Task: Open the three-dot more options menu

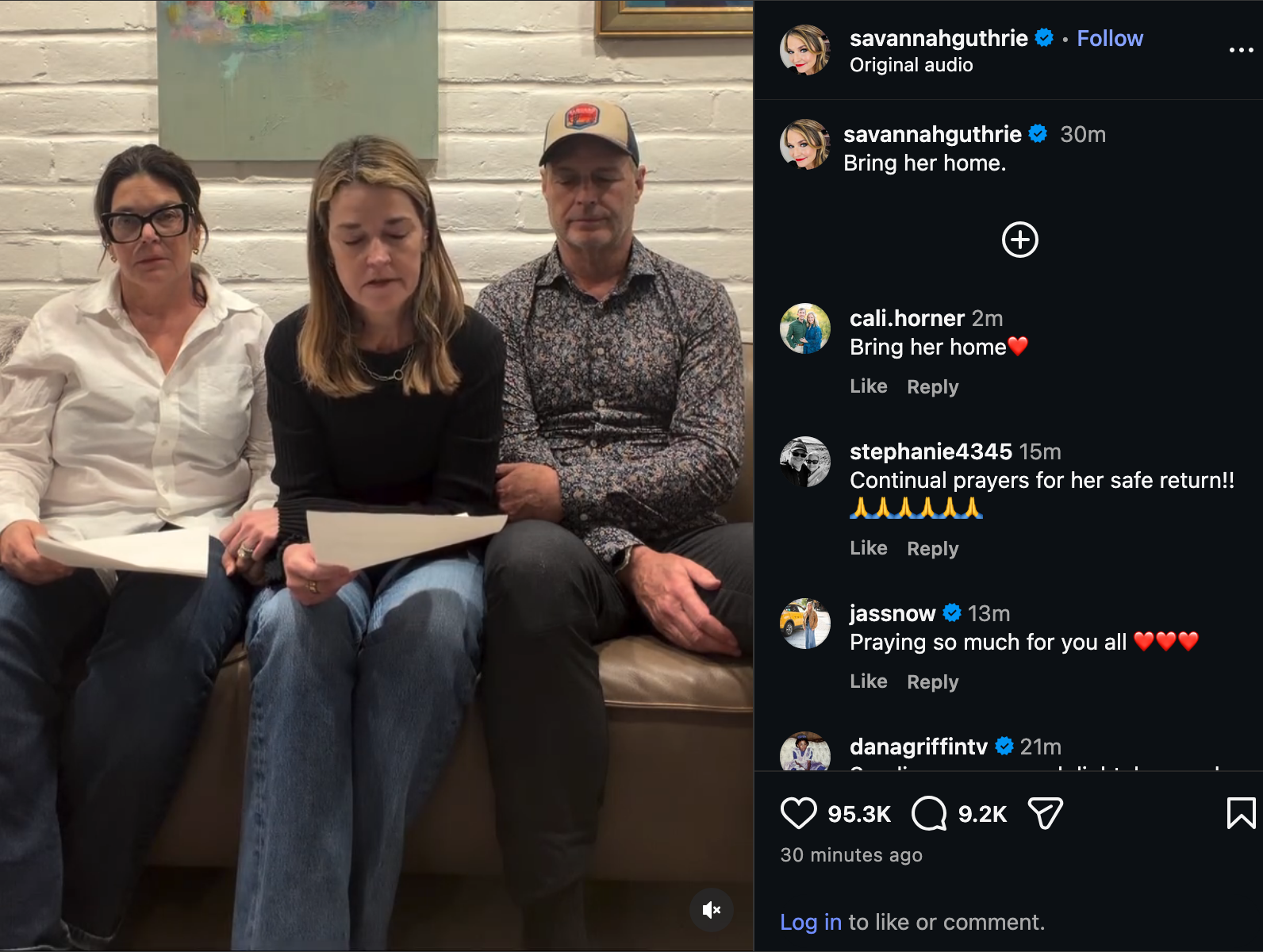Action: tap(1241, 50)
